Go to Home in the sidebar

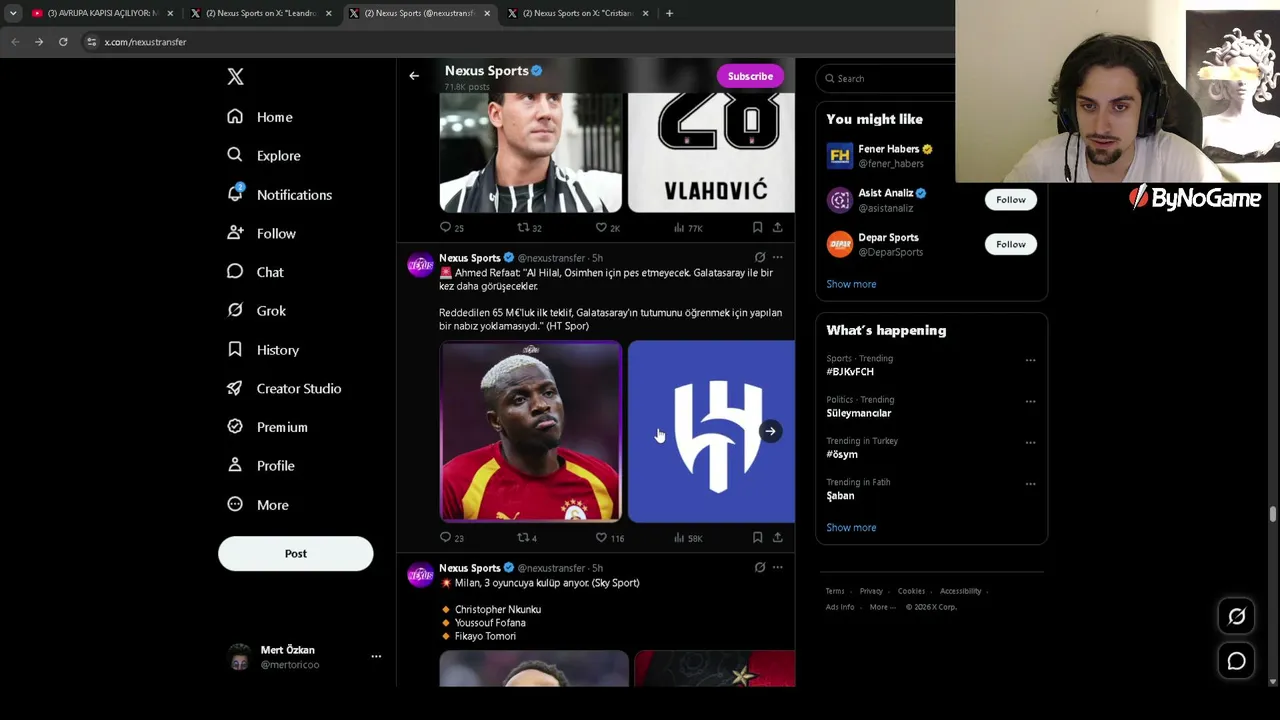pos(260,117)
